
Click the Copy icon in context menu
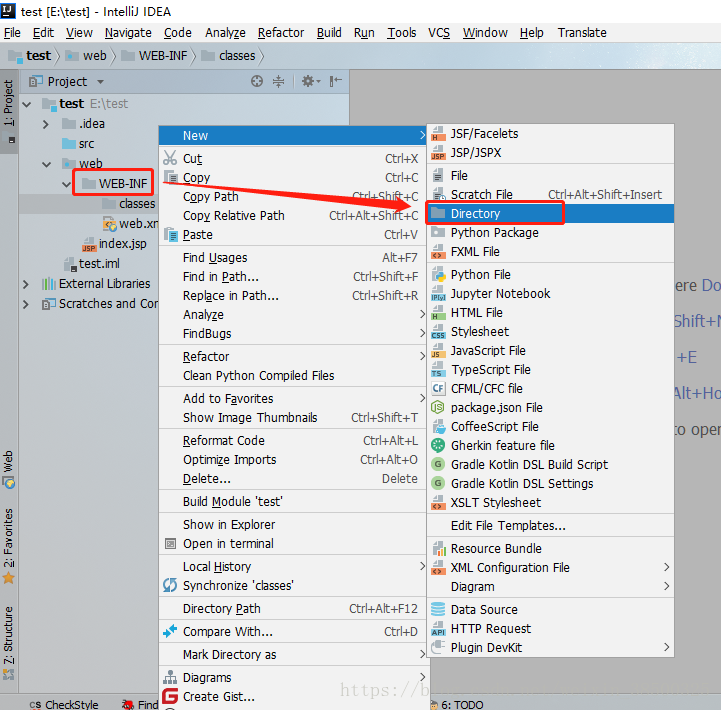[171, 177]
